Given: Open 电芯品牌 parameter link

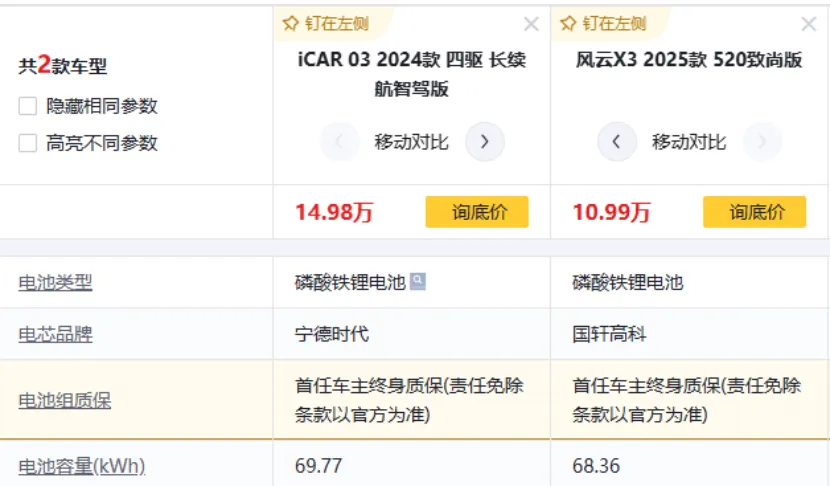Looking at the screenshot, I should pos(55,334).
